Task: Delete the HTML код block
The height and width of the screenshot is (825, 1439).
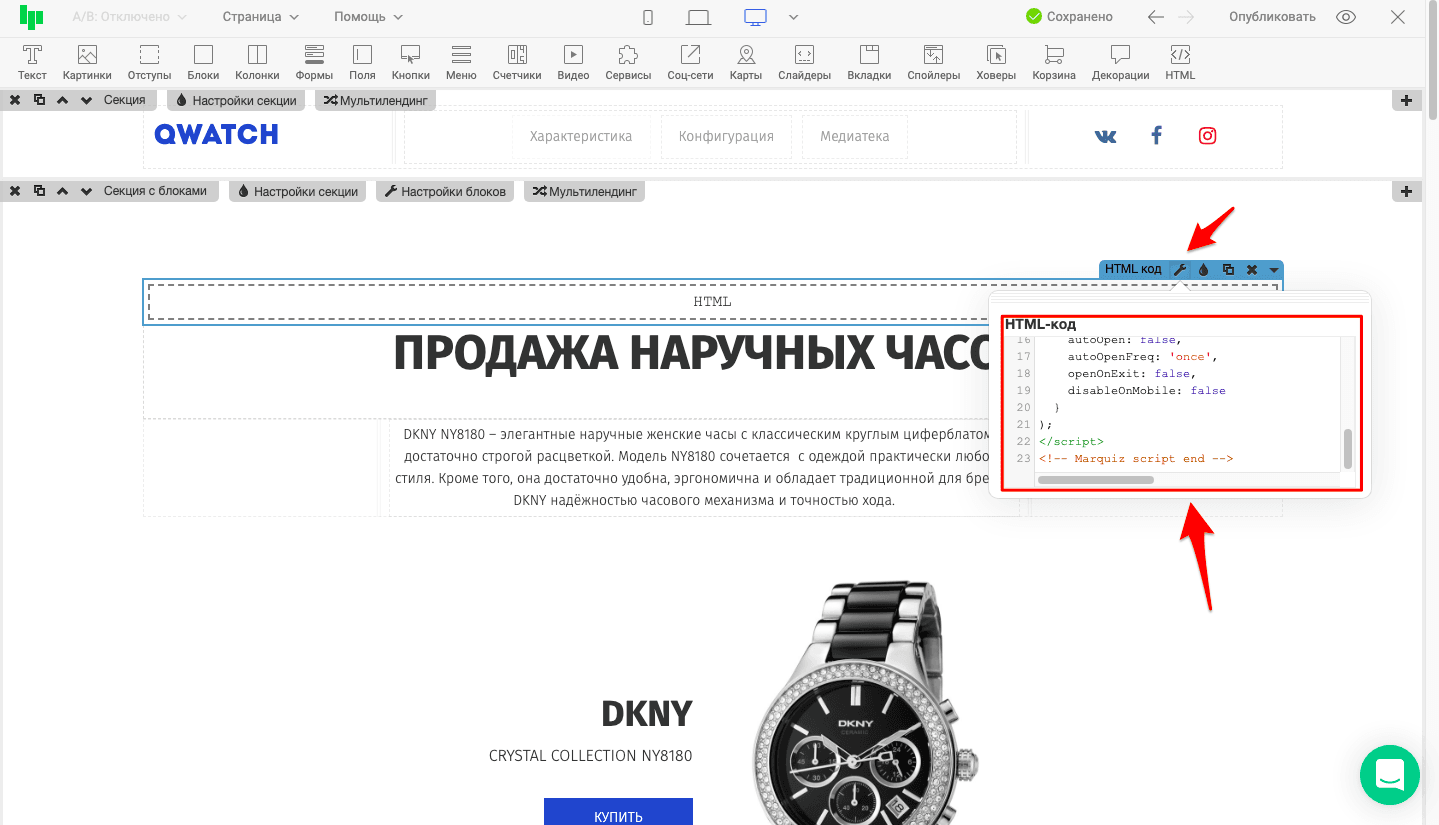Action: pyautogui.click(x=1251, y=270)
